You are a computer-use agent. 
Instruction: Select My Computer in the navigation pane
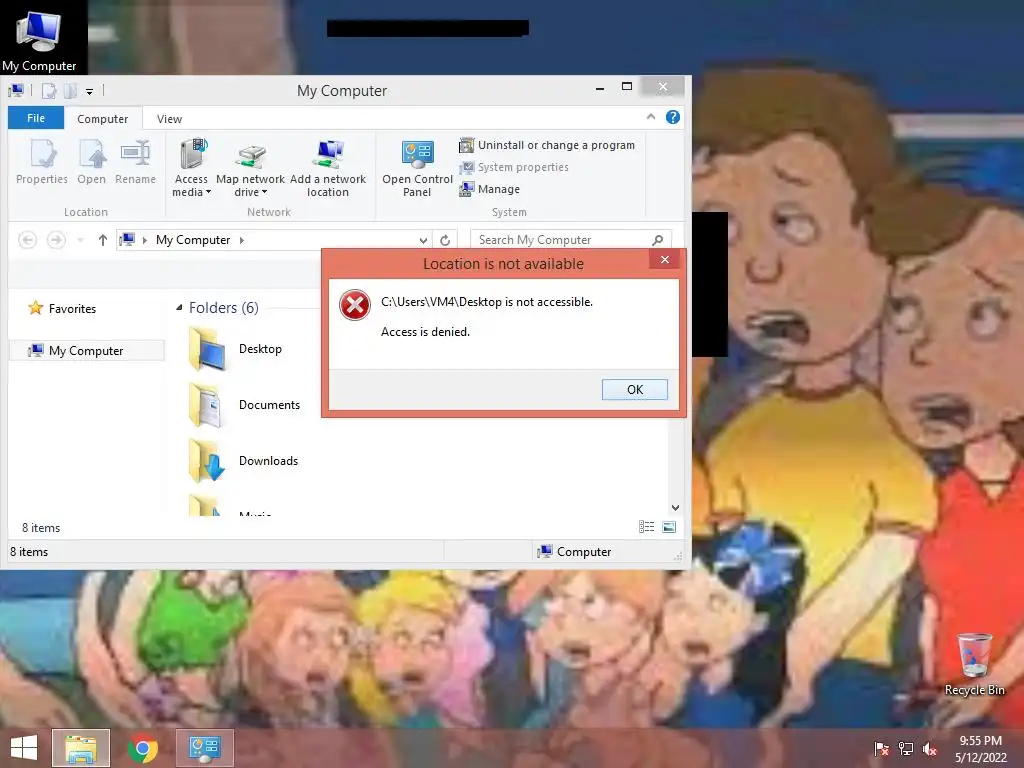tap(86, 351)
